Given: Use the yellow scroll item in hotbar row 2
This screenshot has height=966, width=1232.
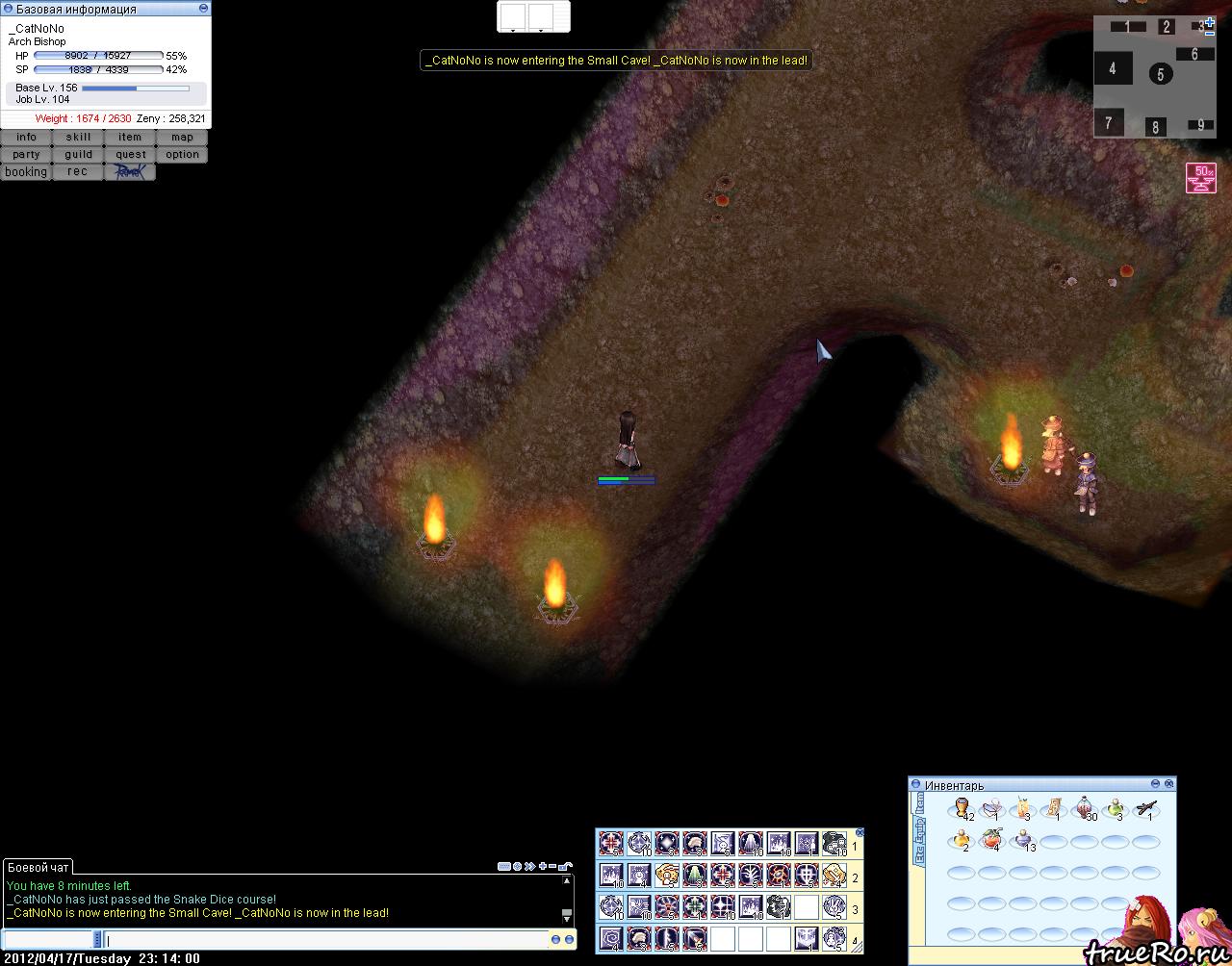Looking at the screenshot, I should tap(834, 876).
